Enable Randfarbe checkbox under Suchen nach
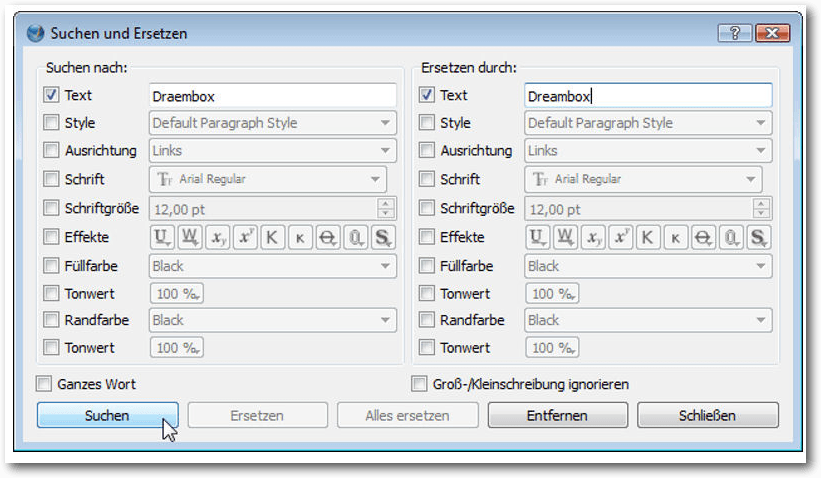821x478 pixels. pyautogui.click(x=51, y=319)
